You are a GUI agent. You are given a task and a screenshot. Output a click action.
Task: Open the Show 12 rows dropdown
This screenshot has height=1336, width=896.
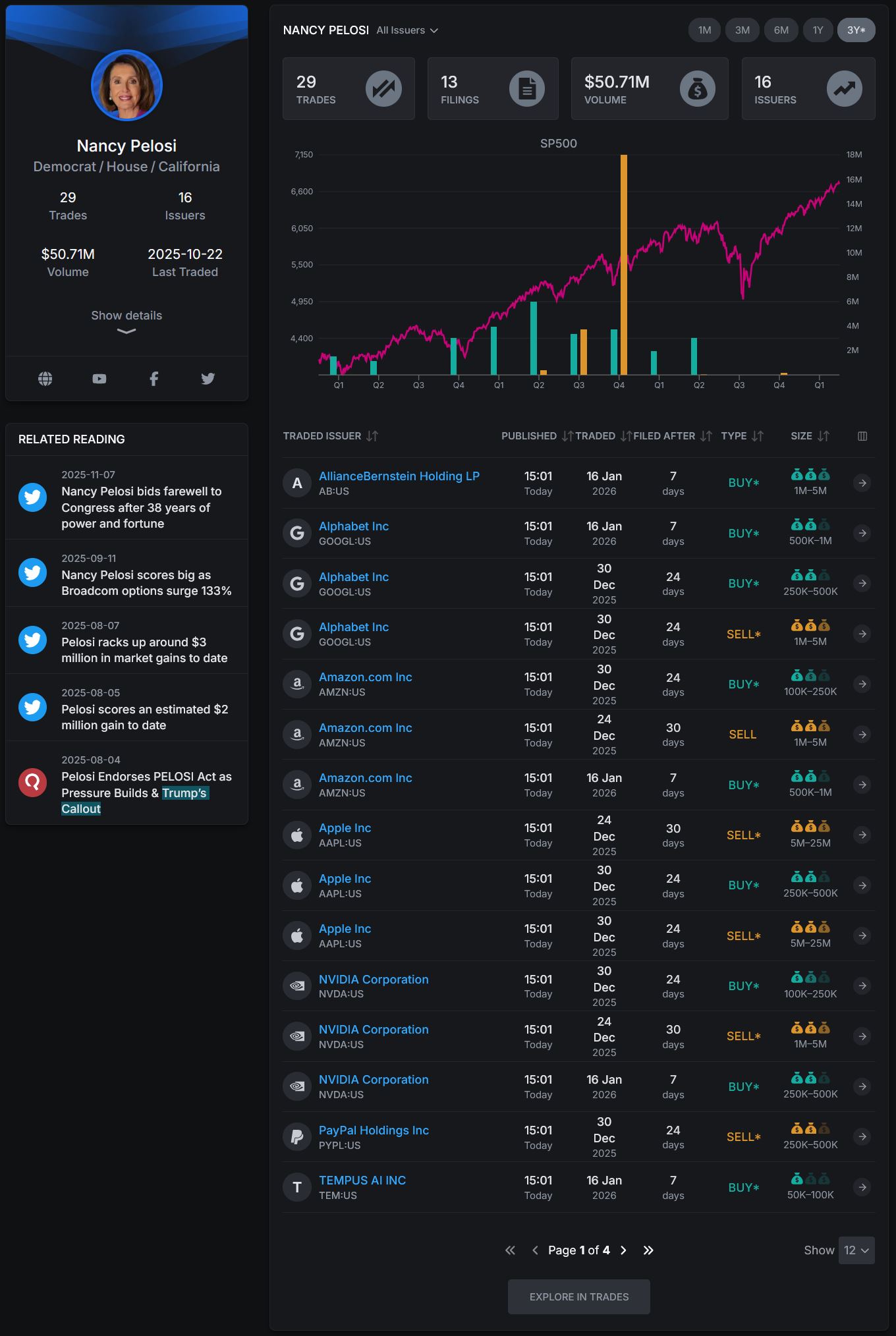[856, 1250]
